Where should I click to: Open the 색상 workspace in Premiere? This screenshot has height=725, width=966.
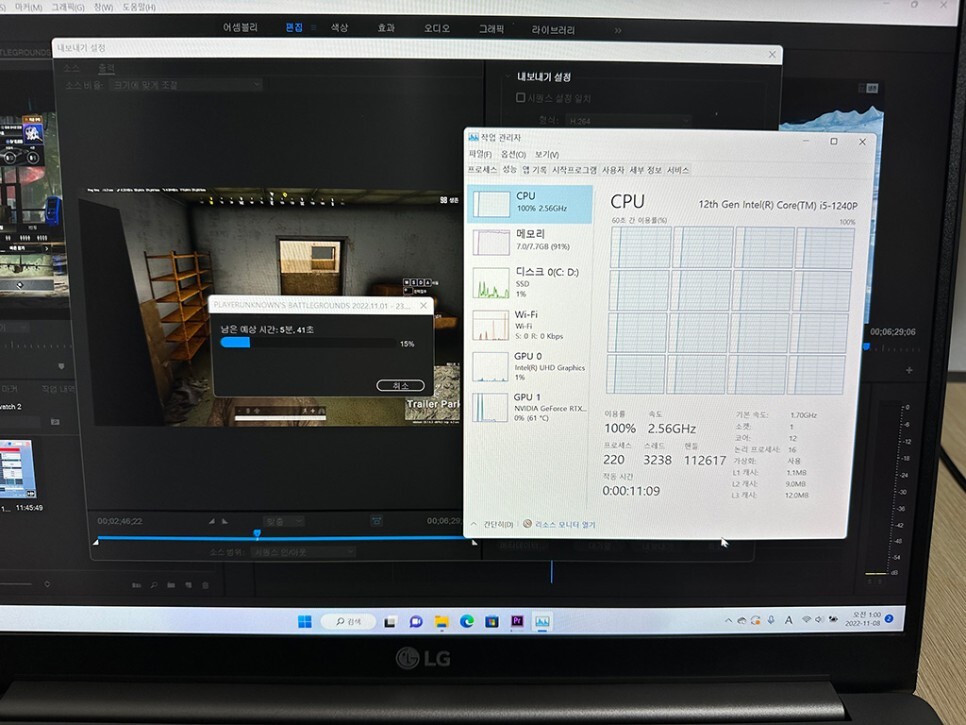pos(339,28)
